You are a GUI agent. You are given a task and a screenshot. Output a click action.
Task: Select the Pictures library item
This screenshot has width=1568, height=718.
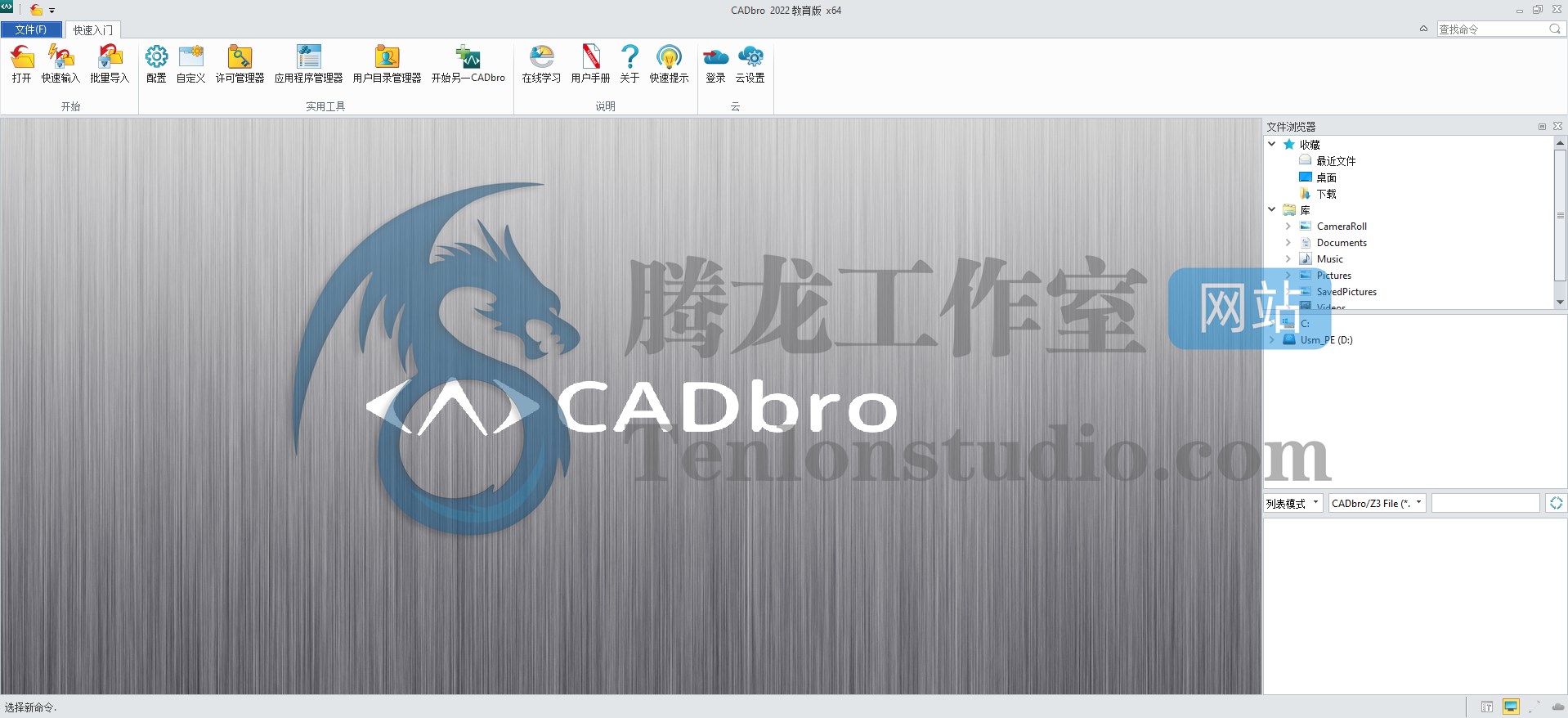(x=1333, y=276)
